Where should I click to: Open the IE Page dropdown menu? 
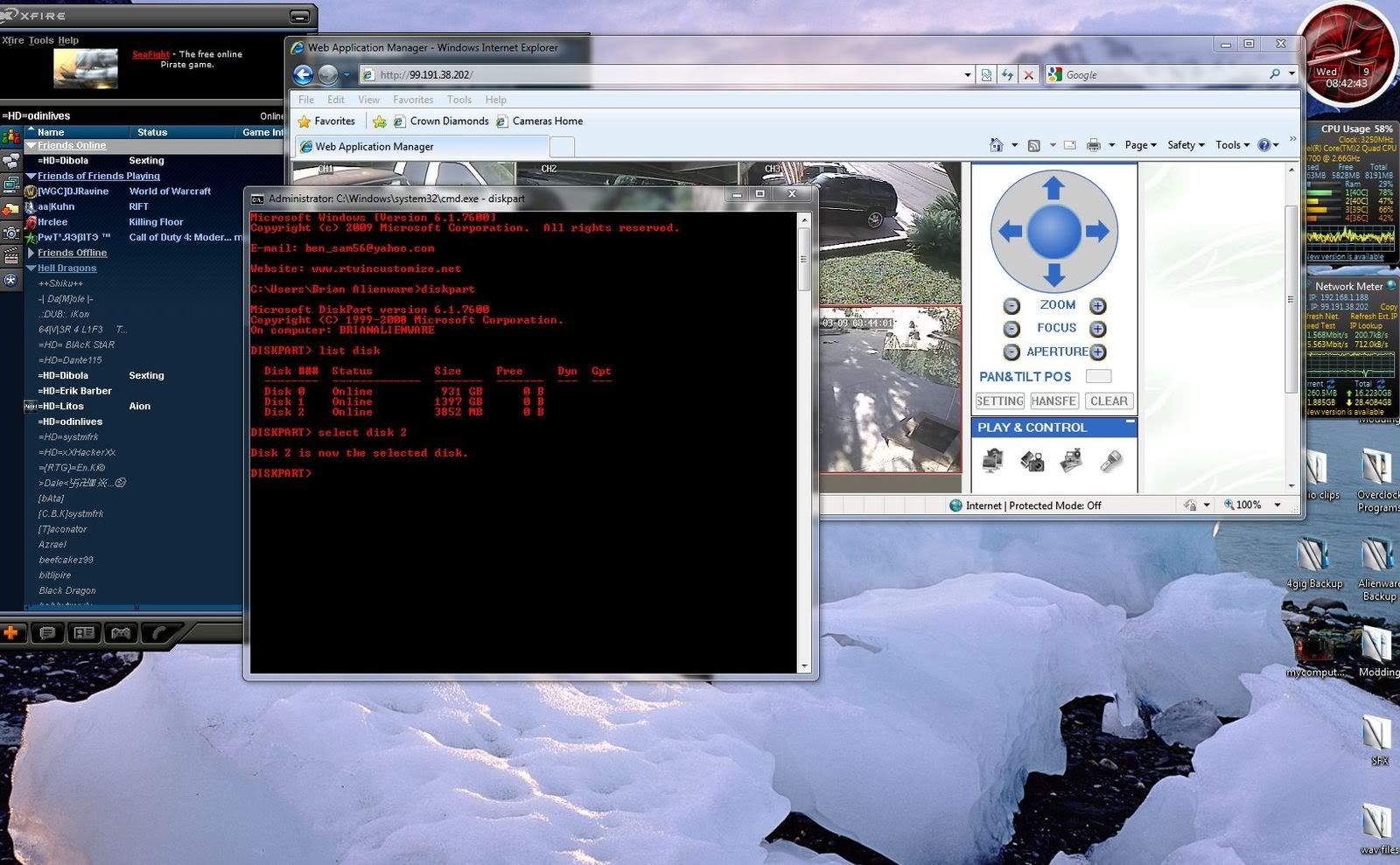[1141, 145]
